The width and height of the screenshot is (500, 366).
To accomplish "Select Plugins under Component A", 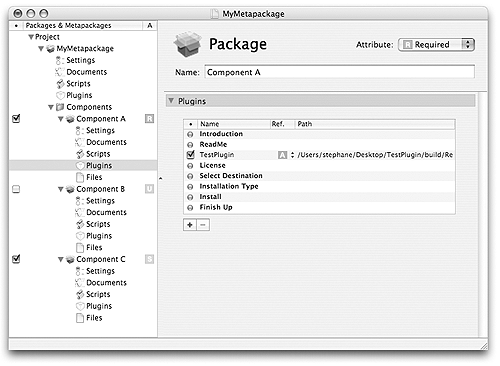I will click(x=83, y=166).
